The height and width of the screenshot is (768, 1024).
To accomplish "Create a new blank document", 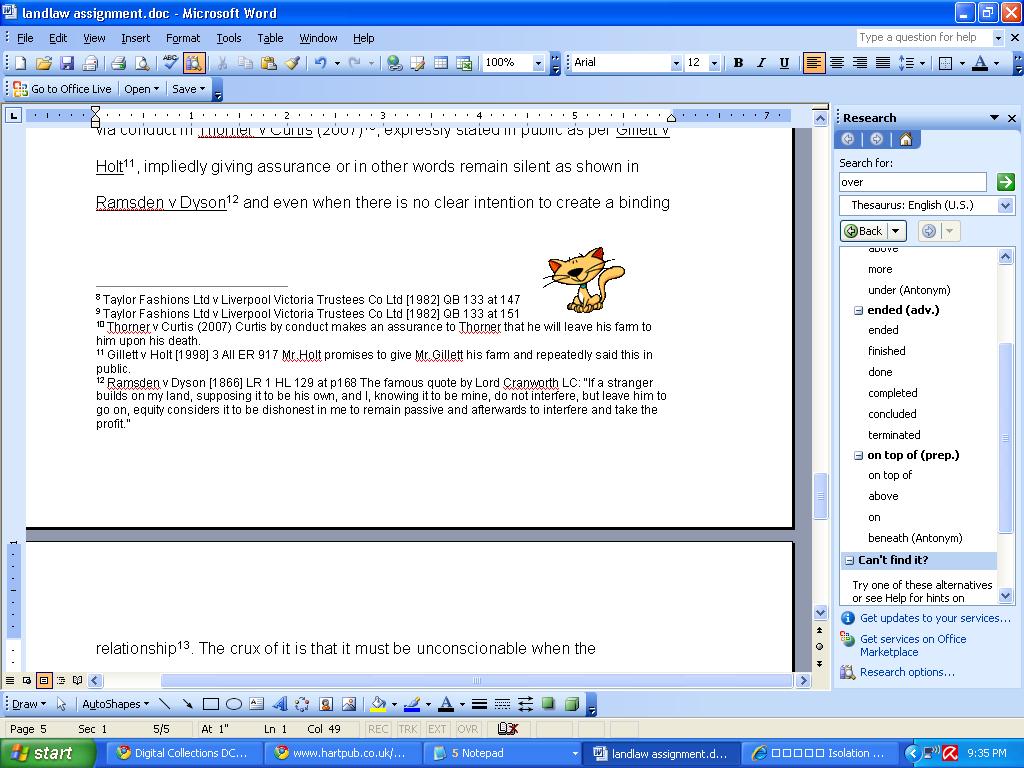I will click(x=20, y=63).
